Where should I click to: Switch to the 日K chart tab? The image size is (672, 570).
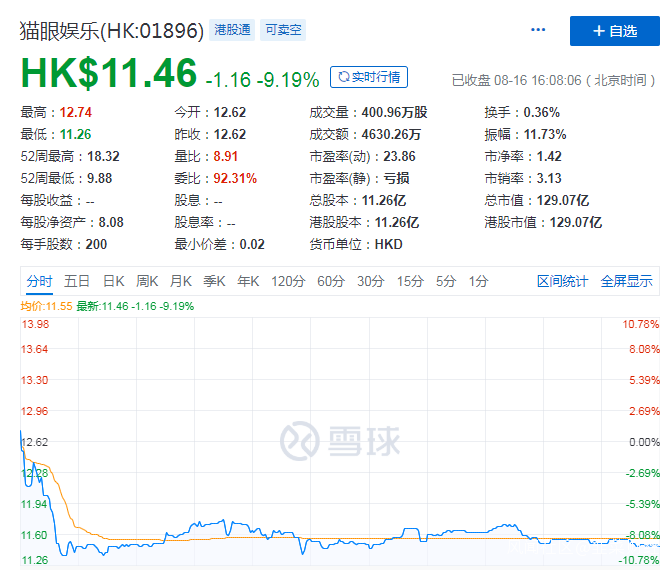114,282
